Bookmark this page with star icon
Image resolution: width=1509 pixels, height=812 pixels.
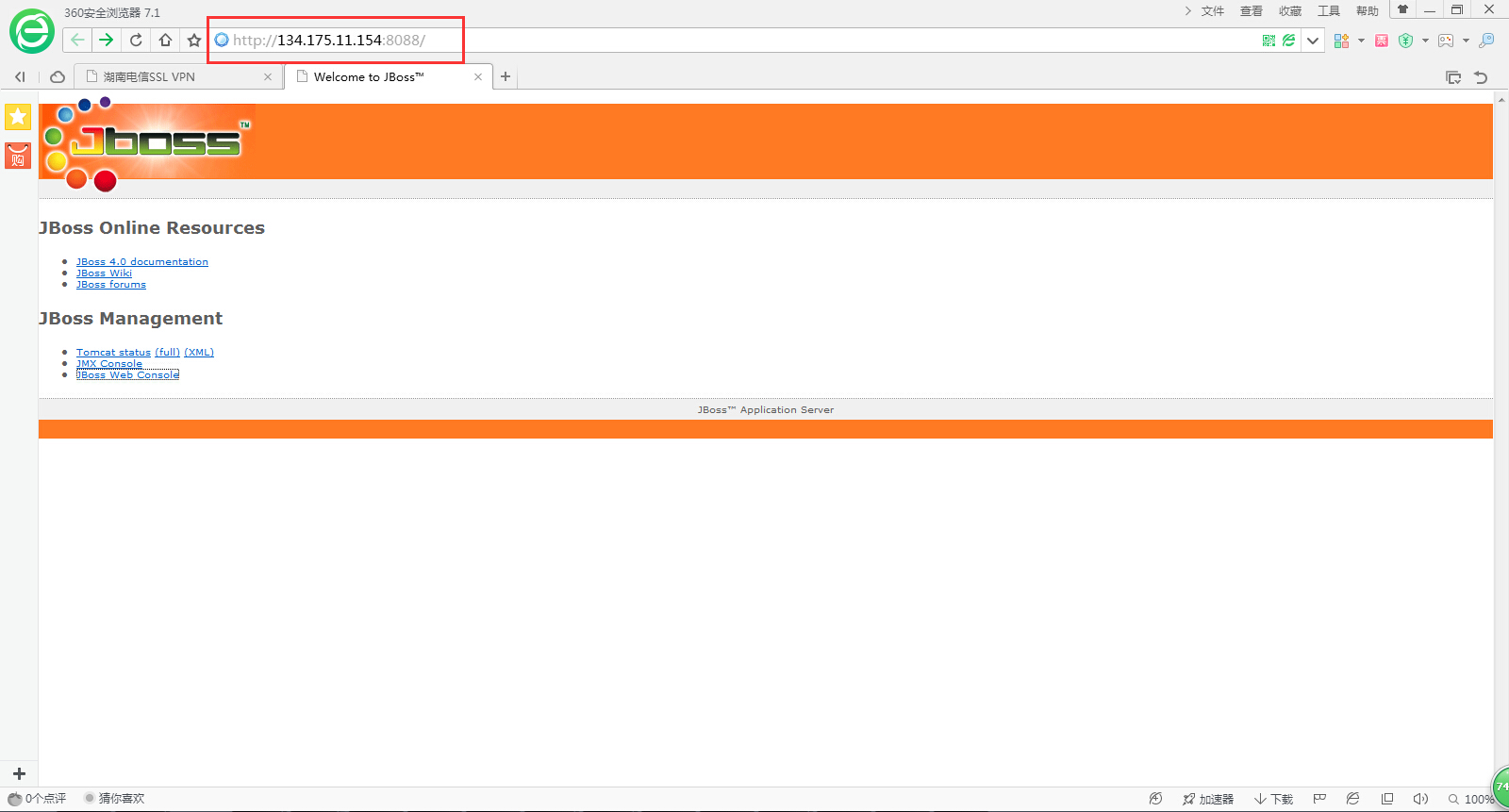[194, 40]
